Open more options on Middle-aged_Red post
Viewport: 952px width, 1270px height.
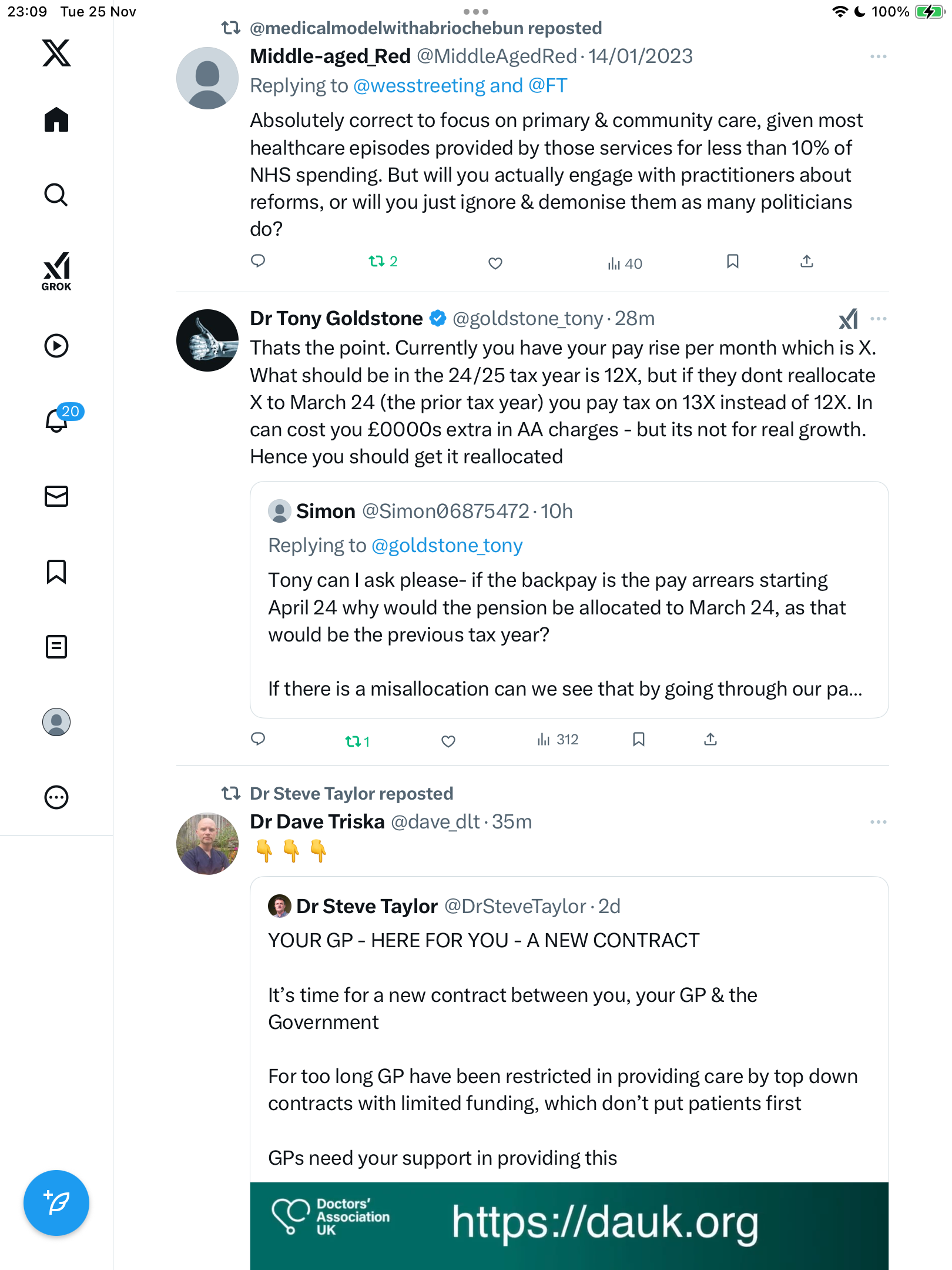(x=878, y=56)
